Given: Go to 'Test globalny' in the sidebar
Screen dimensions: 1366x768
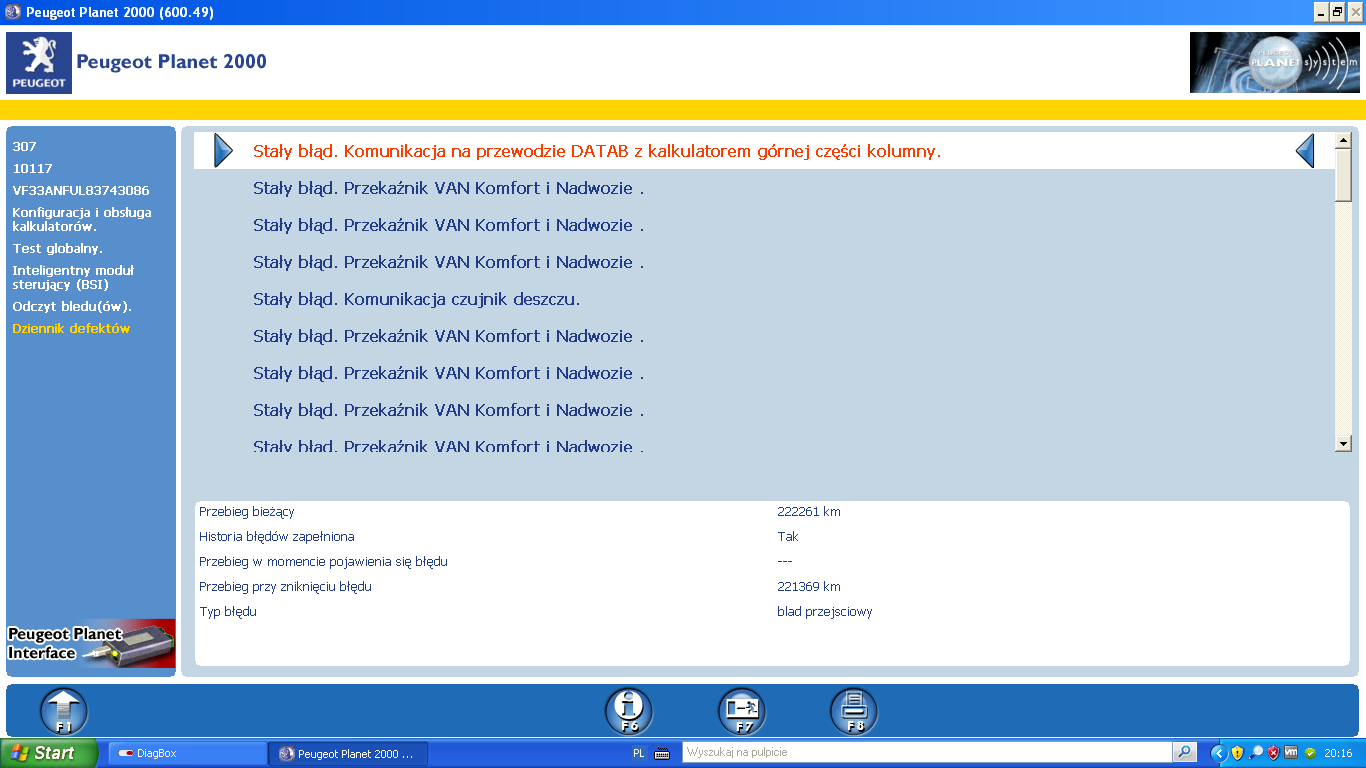Looking at the screenshot, I should pyautogui.click(x=58, y=248).
